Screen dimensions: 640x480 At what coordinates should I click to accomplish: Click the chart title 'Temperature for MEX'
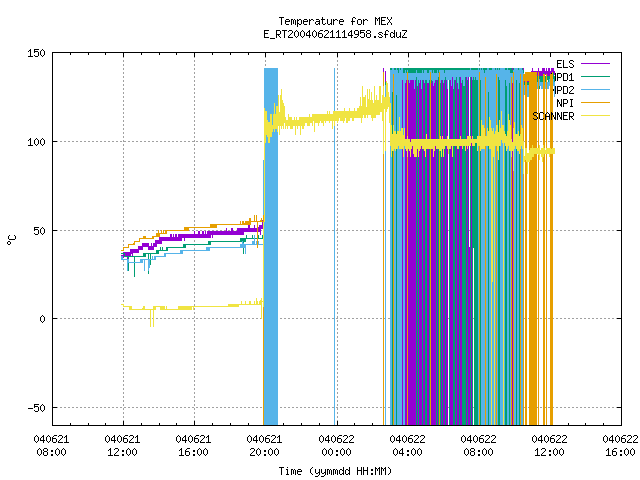[x=335, y=21]
